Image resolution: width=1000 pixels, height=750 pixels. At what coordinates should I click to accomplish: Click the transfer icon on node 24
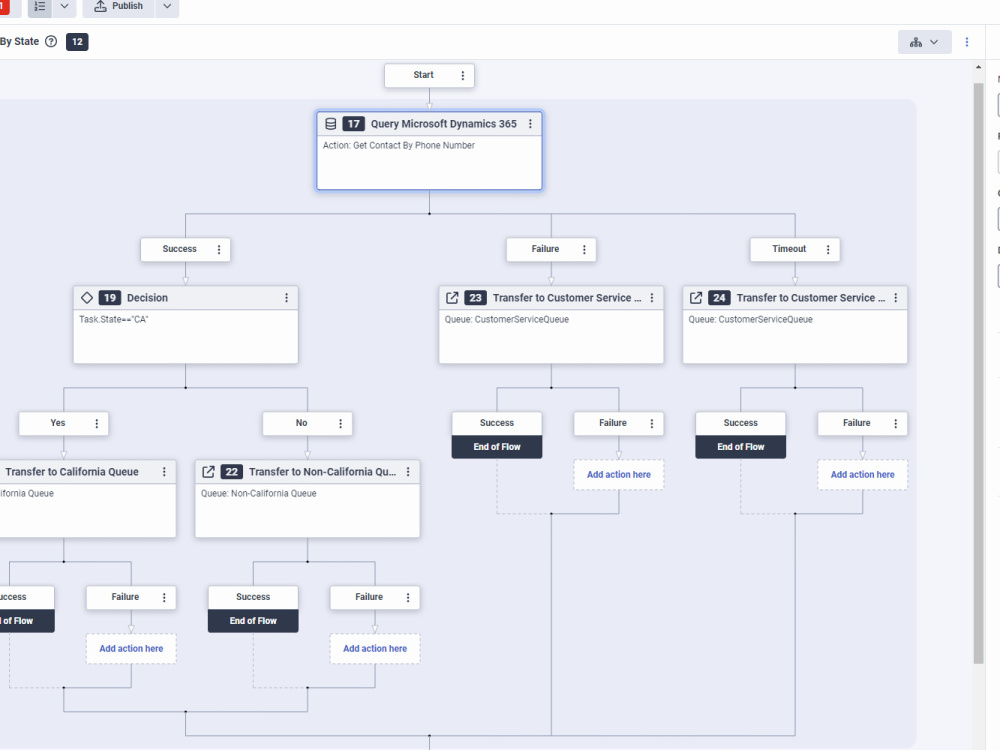pyautogui.click(x=697, y=297)
